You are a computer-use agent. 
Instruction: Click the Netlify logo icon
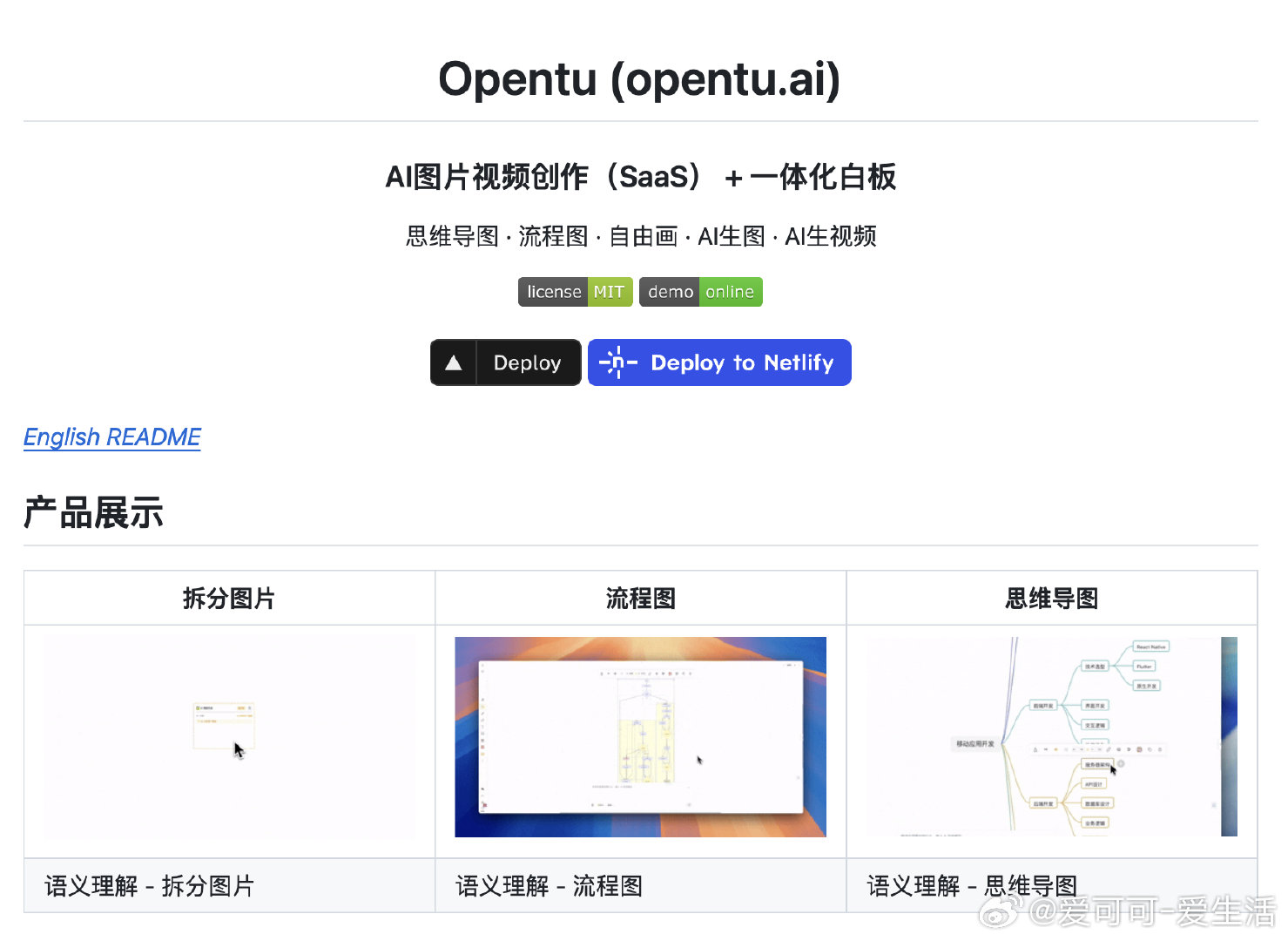click(618, 362)
